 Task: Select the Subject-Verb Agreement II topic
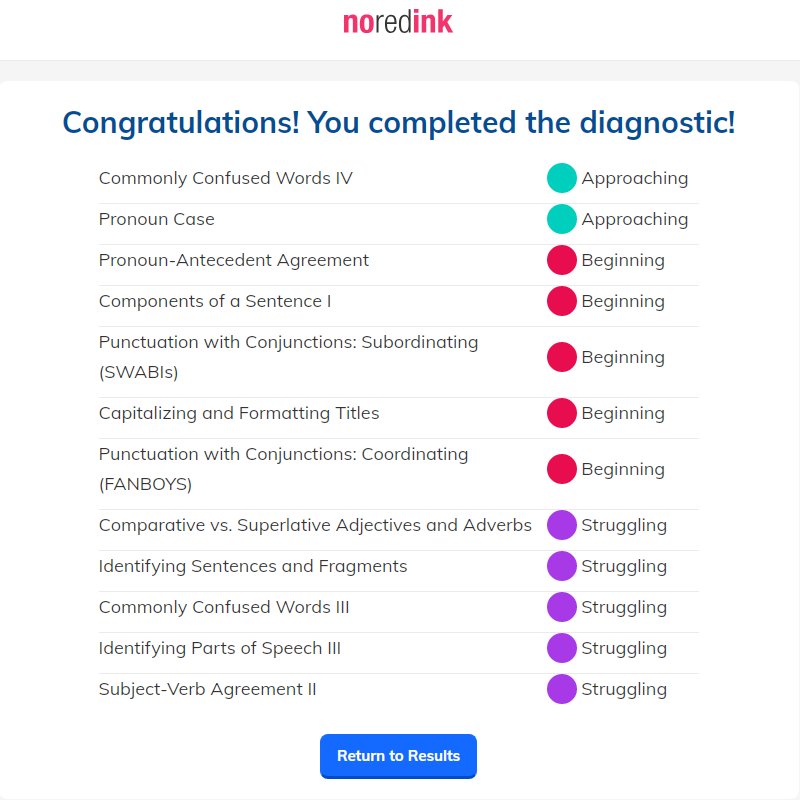(x=208, y=689)
